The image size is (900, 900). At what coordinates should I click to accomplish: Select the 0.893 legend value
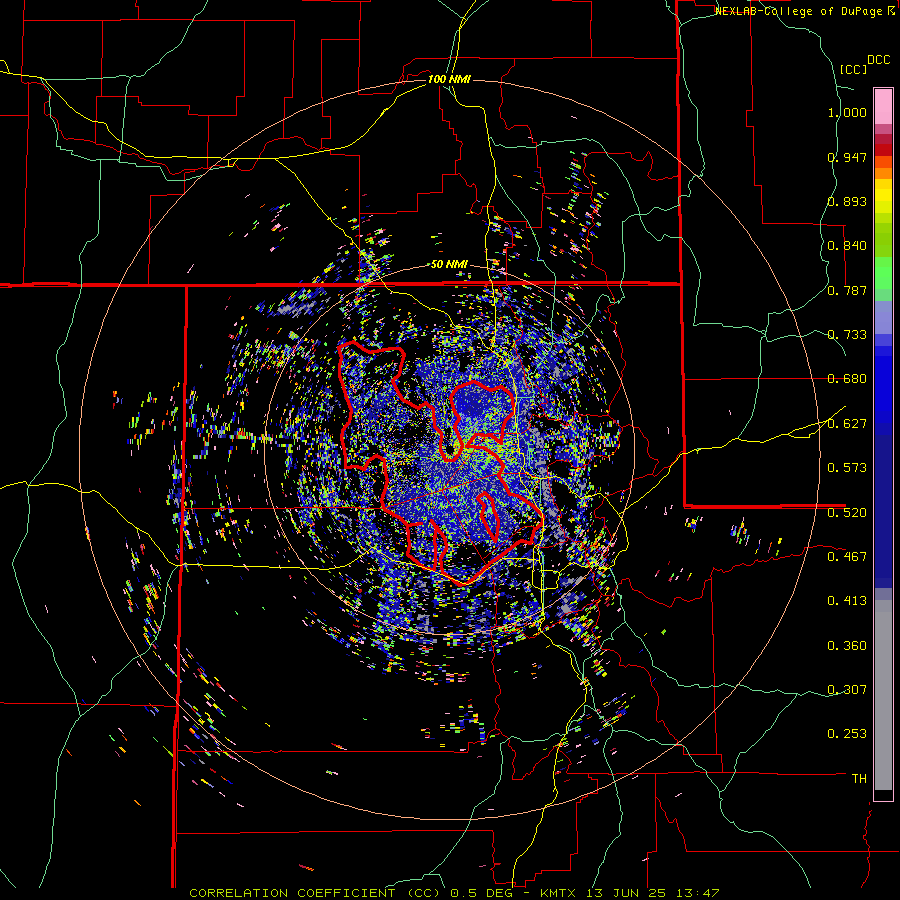tap(847, 201)
